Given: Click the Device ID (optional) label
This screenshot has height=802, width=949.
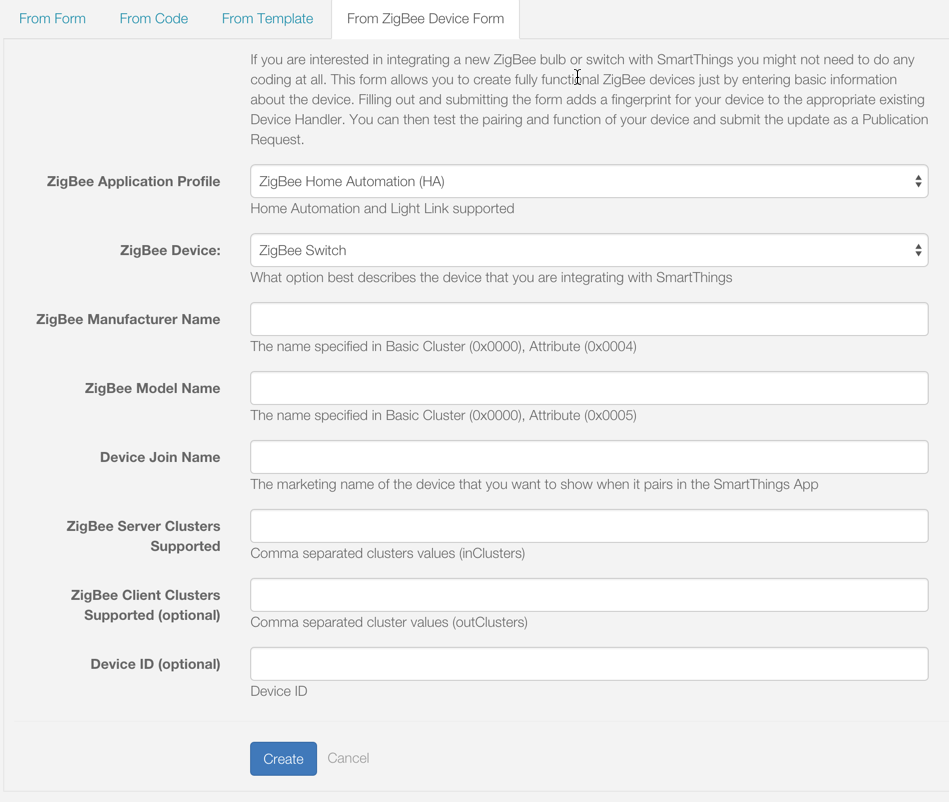Looking at the screenshot, I should coord(156,664).
